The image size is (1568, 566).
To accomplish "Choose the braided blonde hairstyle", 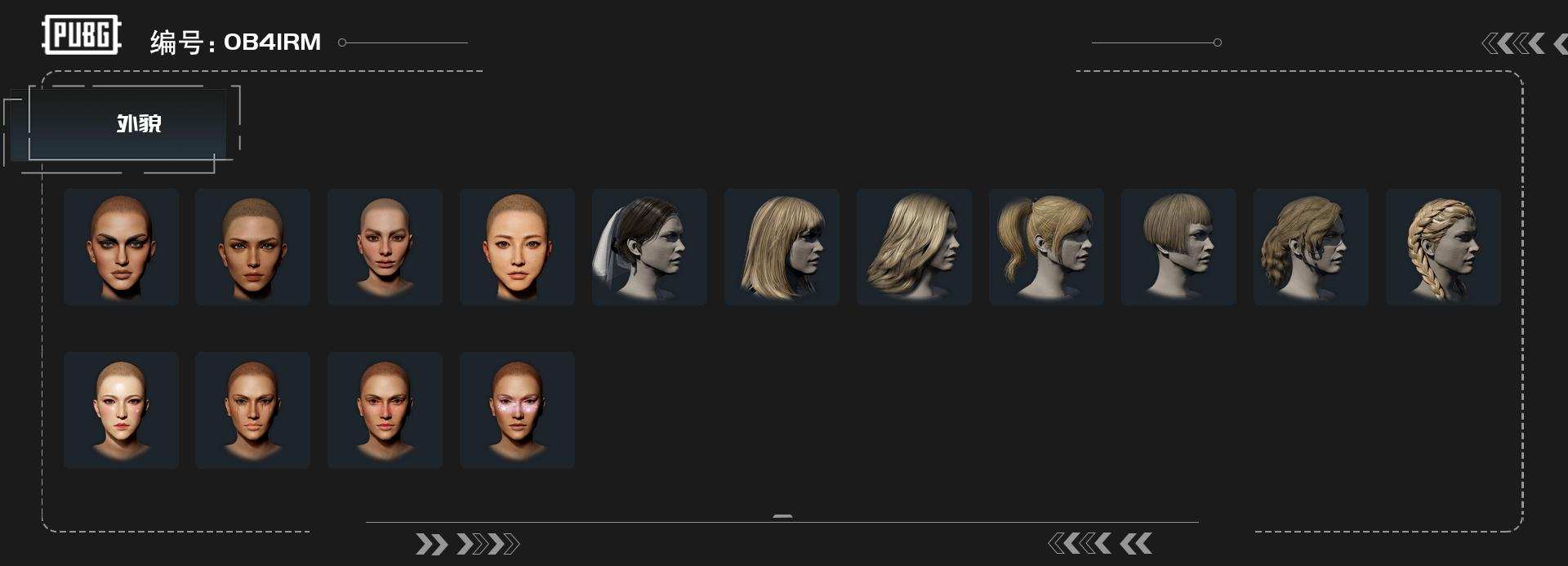I will pyautogui.click(x=1443, y=247).
